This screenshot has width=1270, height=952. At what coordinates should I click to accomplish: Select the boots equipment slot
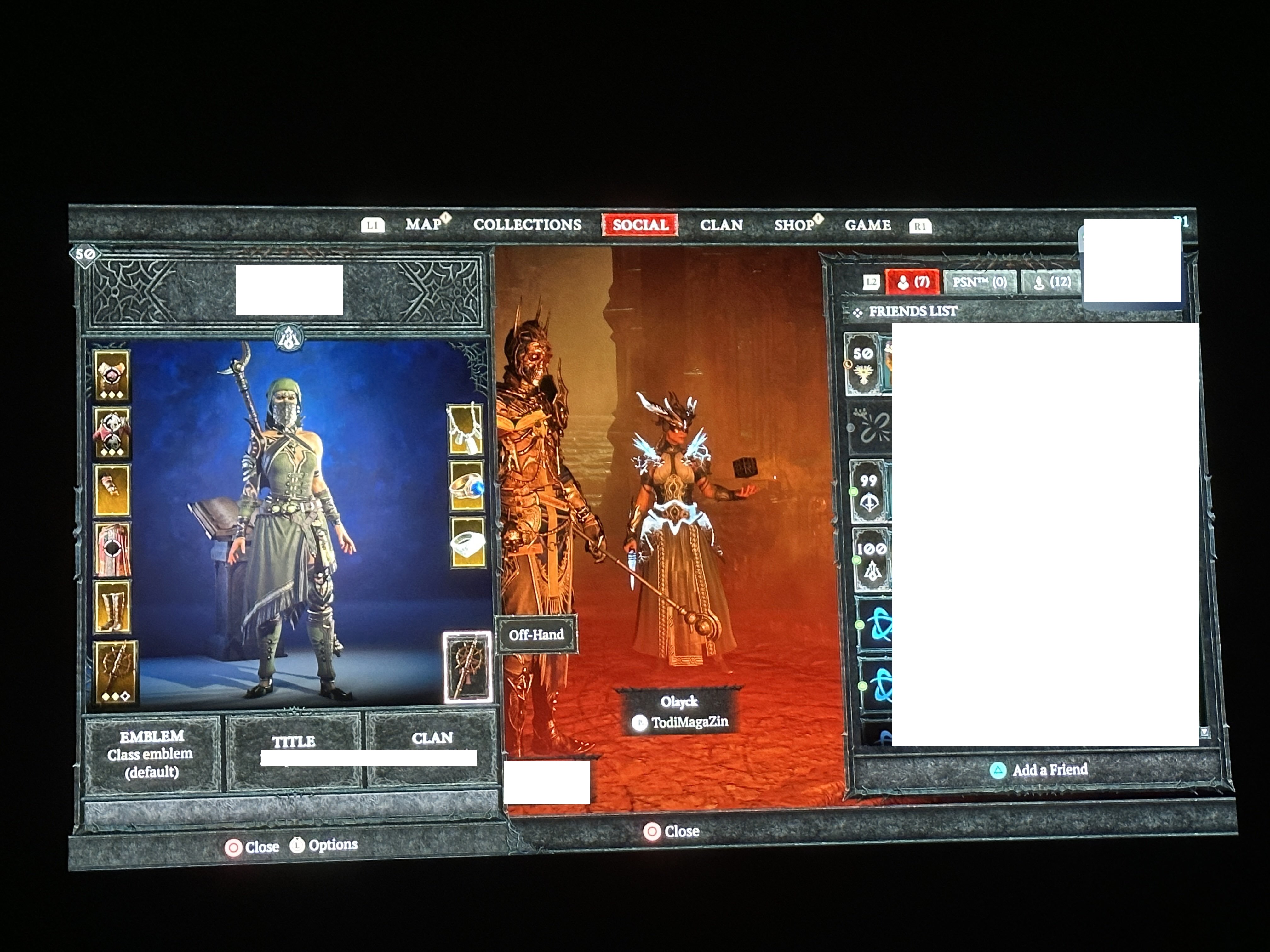[112, 607]
